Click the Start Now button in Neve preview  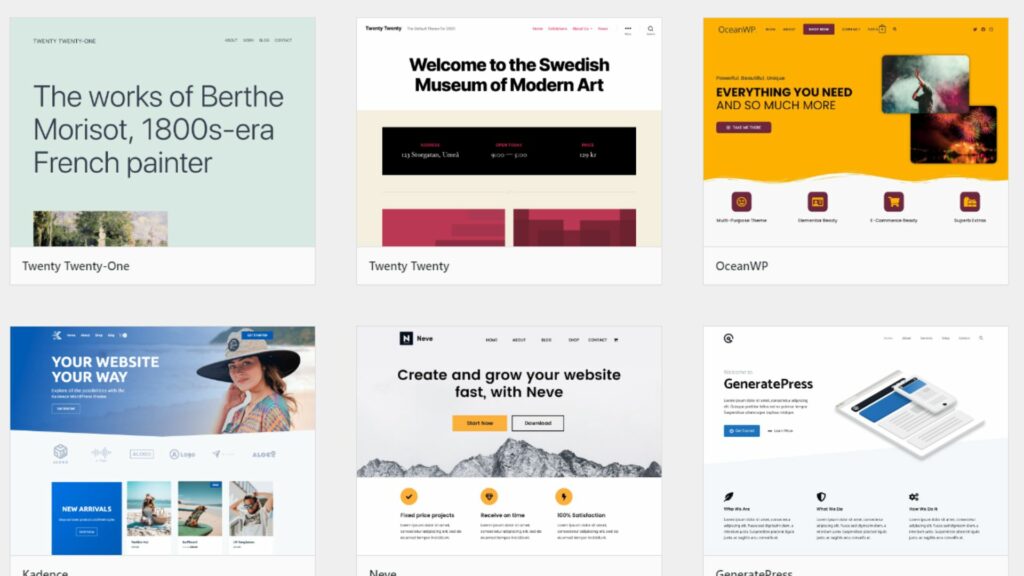tap(479, 423)
